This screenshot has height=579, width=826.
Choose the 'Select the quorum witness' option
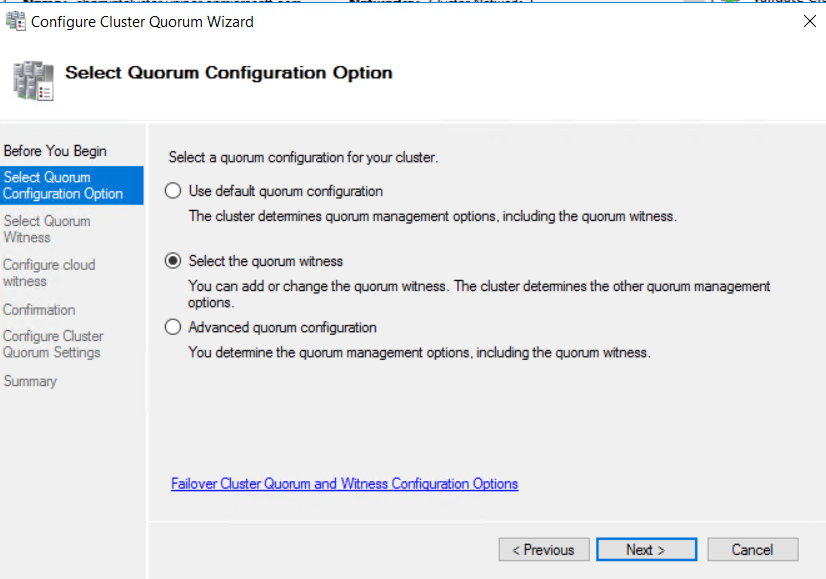point(172,259)
